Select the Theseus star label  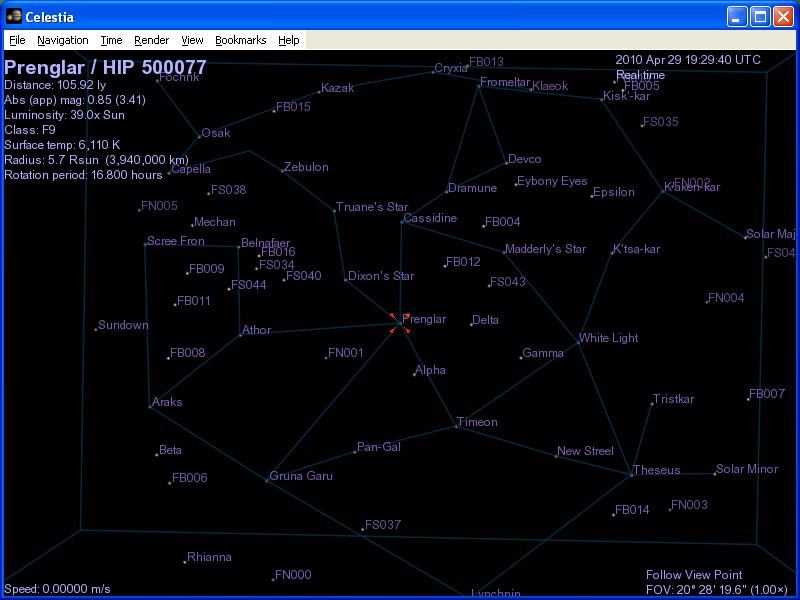pyautogui.click(x=657, y=470)
